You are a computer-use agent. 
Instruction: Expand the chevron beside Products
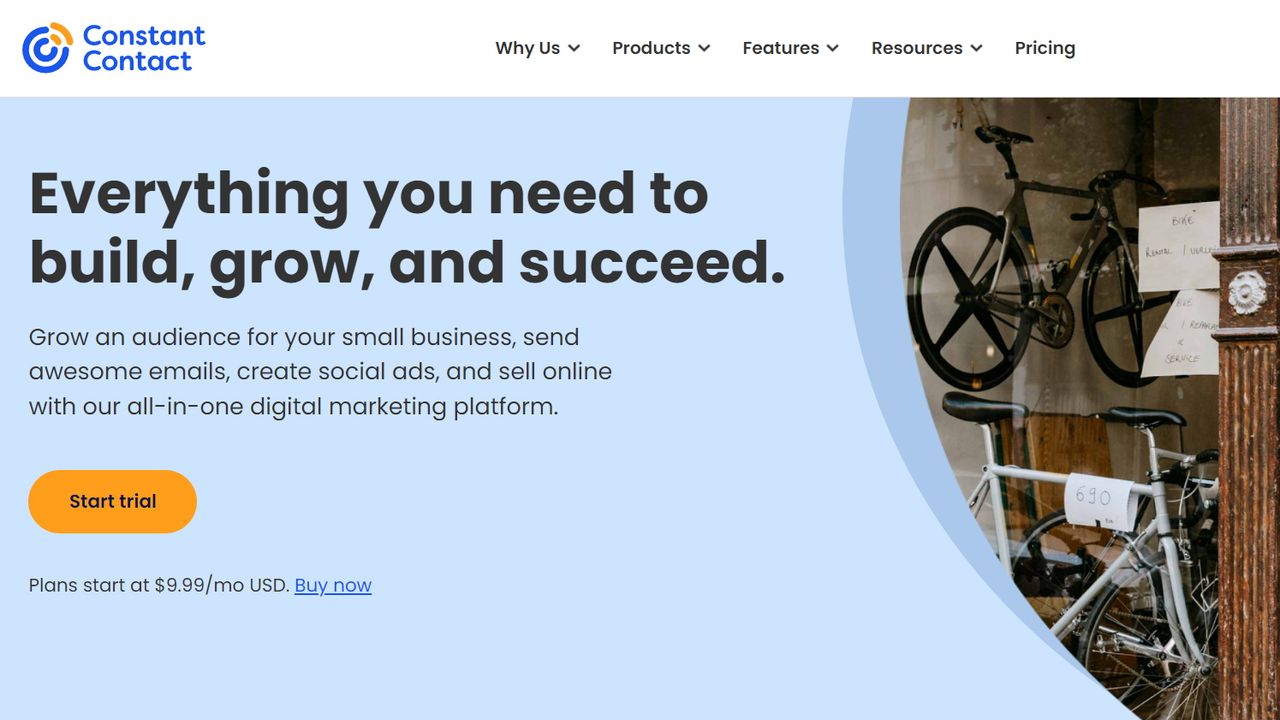click(704, 48)
